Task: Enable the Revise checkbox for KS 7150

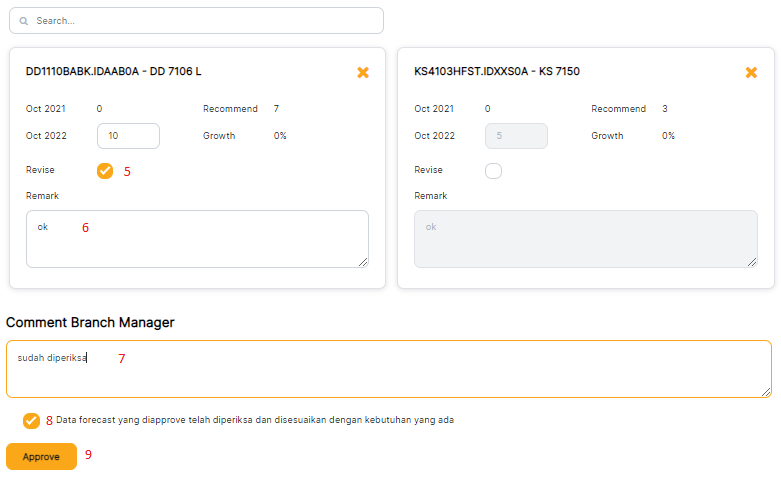Action: pyautogui.click(x=493, y=171)
